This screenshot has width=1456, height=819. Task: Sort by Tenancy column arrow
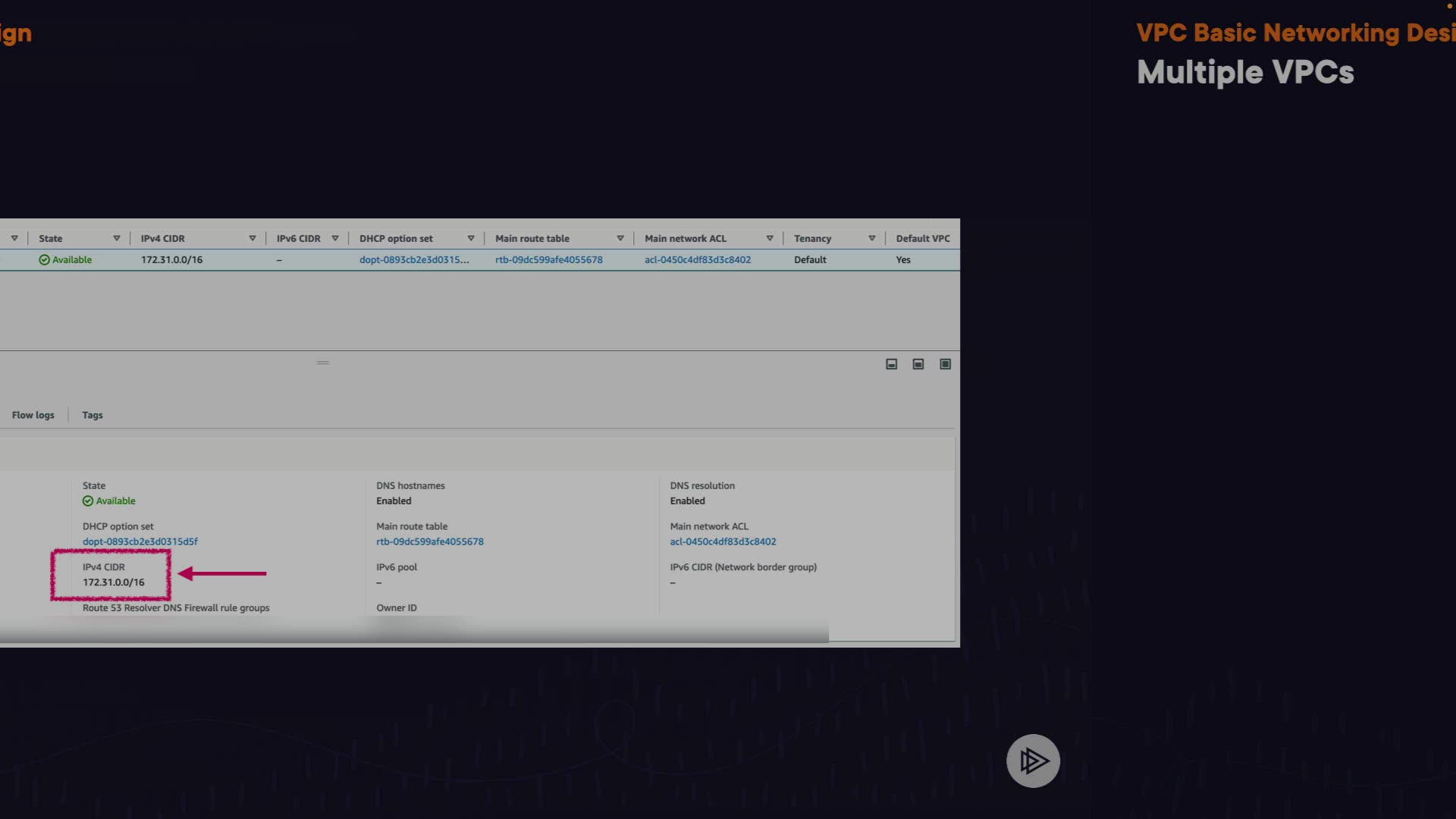(872, 238)
